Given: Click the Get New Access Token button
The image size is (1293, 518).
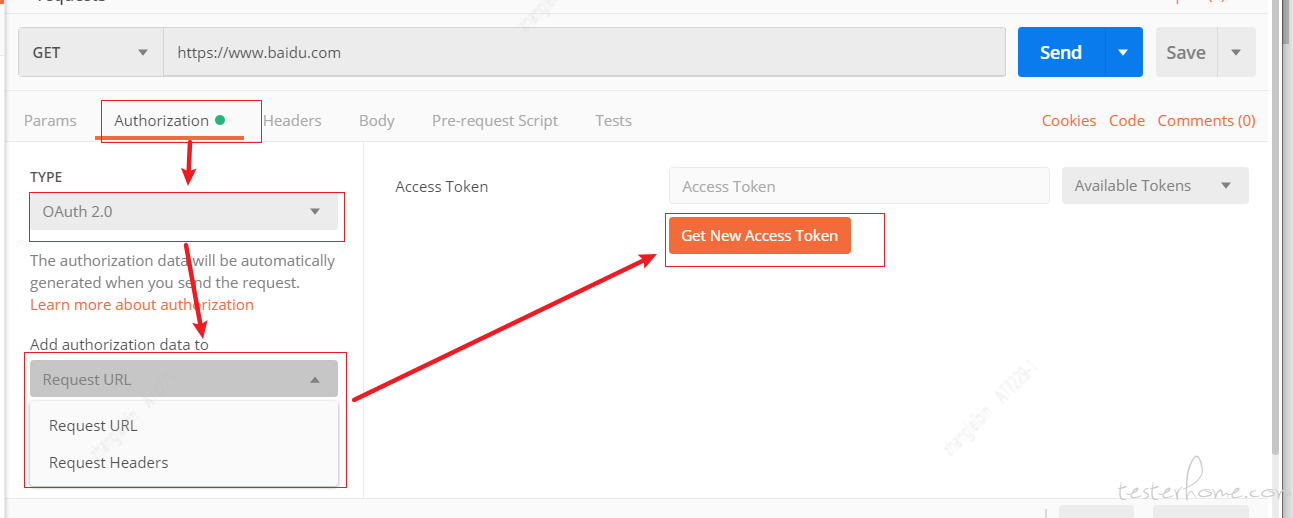Looking at the screenshot, I should click(x=760, y=236).
